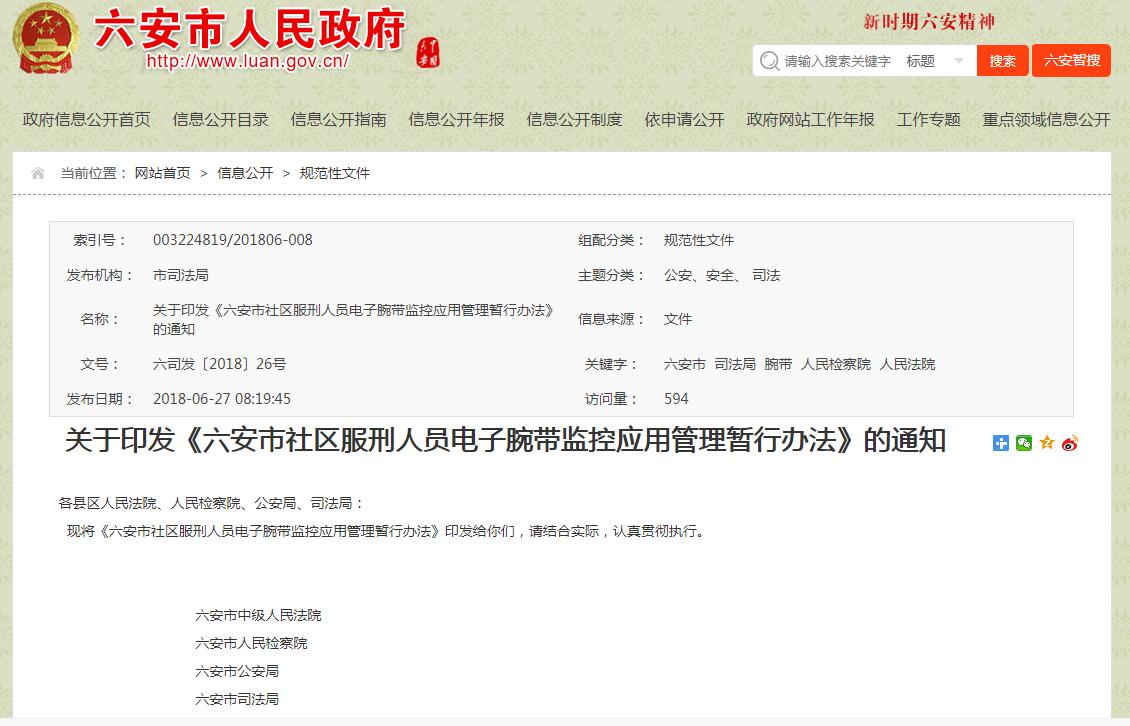This screenshot has width=1130, height=726.
Task: Share to Sina Weibo icon
Action: click(x=1069, y=443)
